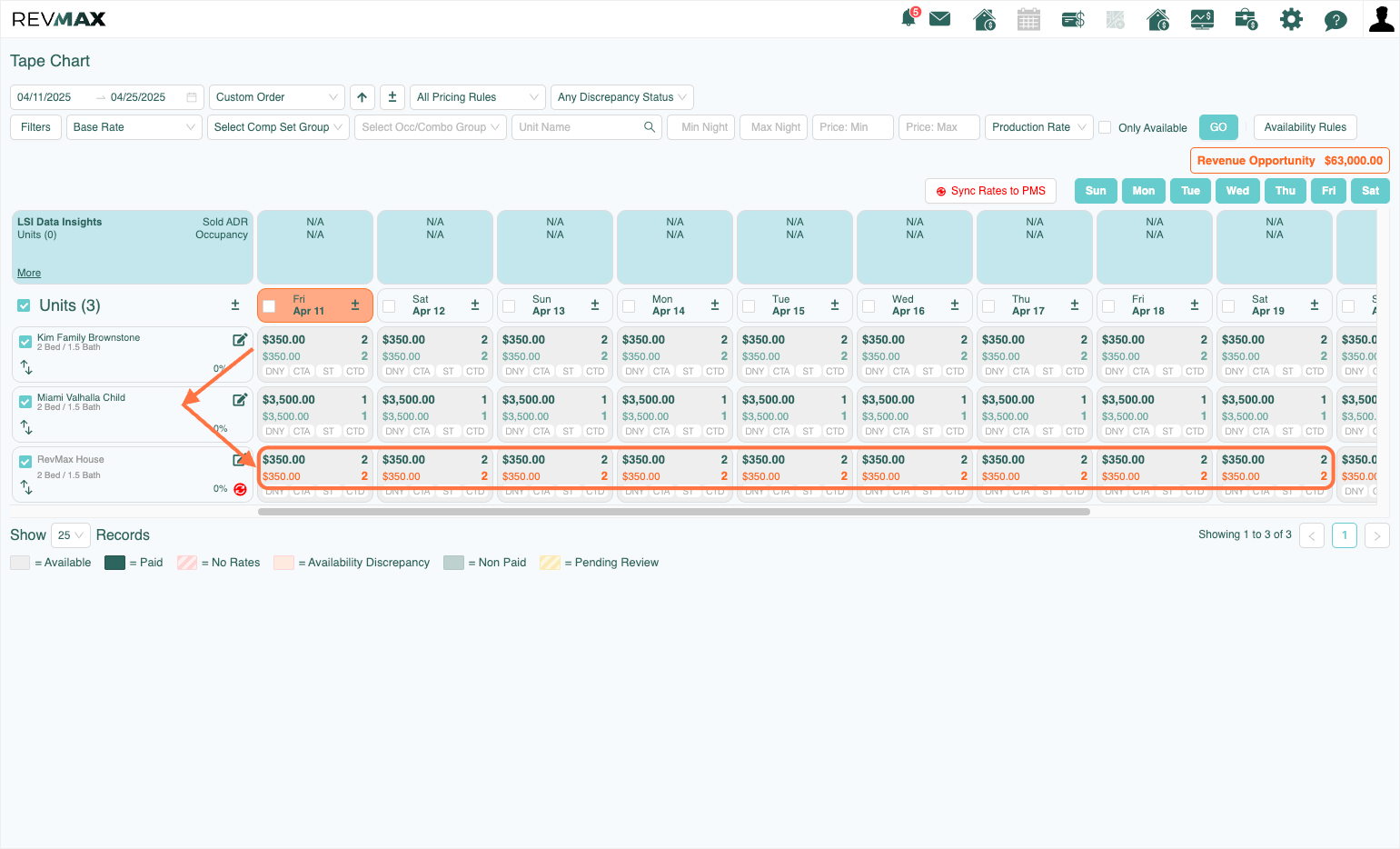Click the up arrow sort direction button
The height and width of the screenshot is (849, 1400).
(x=362, y=97)
